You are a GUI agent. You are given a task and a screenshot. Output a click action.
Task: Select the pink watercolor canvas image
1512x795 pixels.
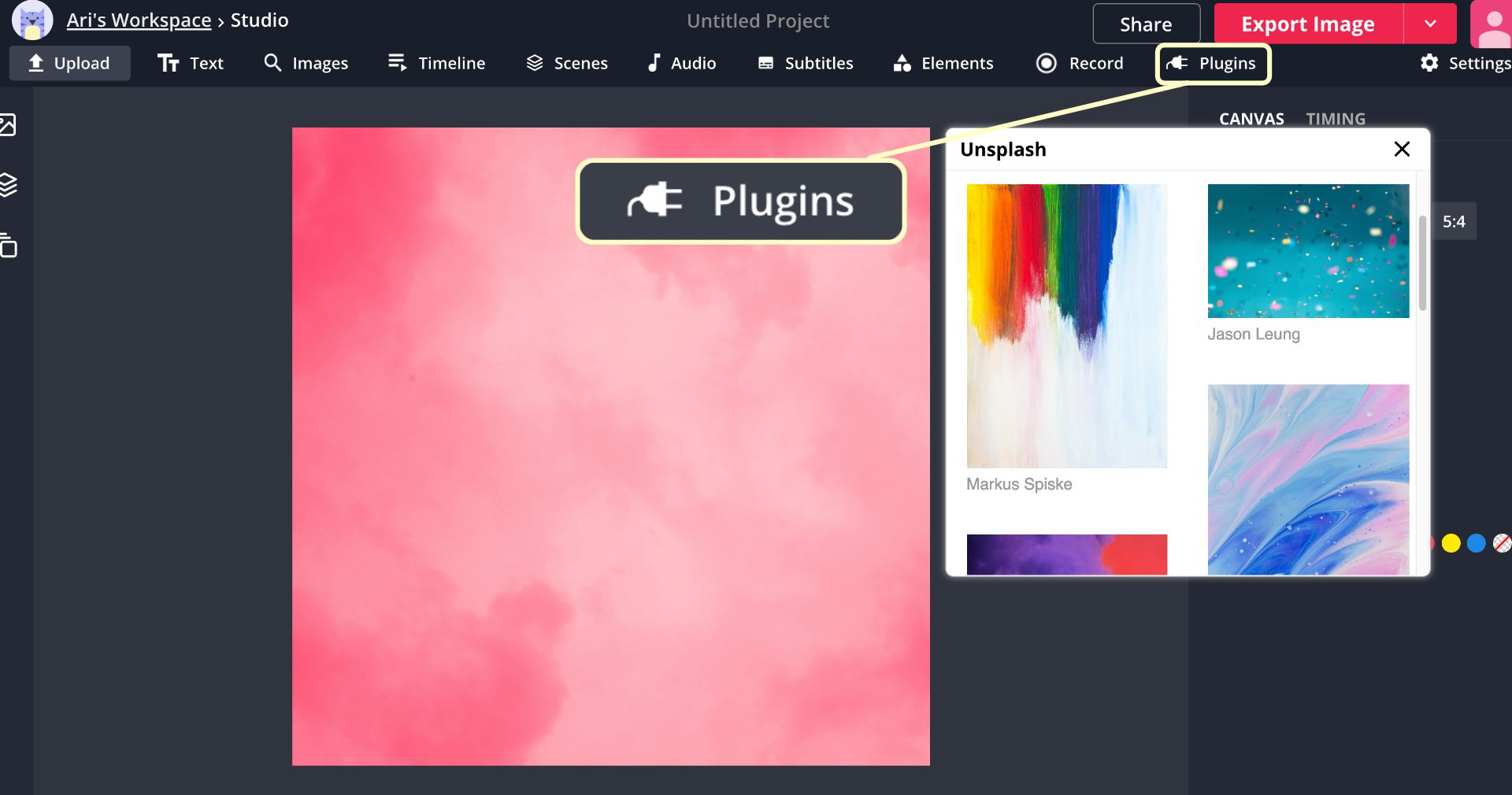point(611,446)
